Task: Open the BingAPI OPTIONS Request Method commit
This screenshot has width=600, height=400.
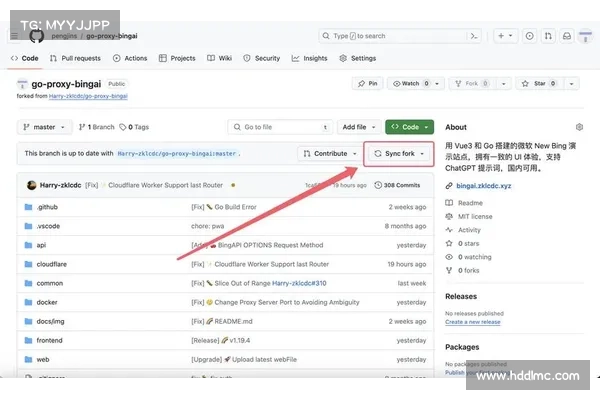Action: pos(257,245)
